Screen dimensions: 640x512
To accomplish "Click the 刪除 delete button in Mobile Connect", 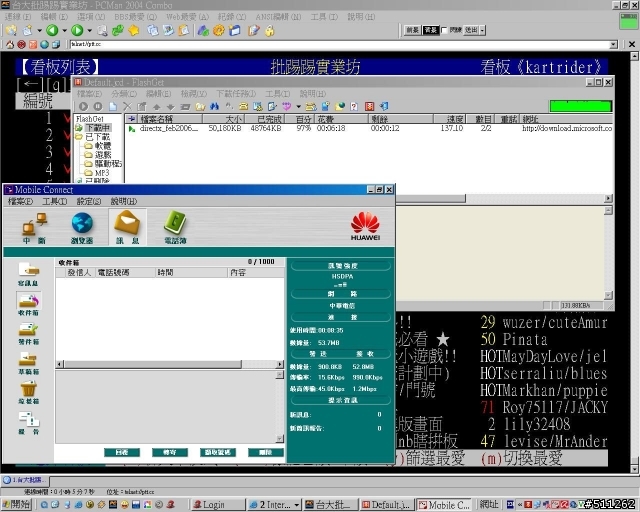I will [x=266, y=452].
